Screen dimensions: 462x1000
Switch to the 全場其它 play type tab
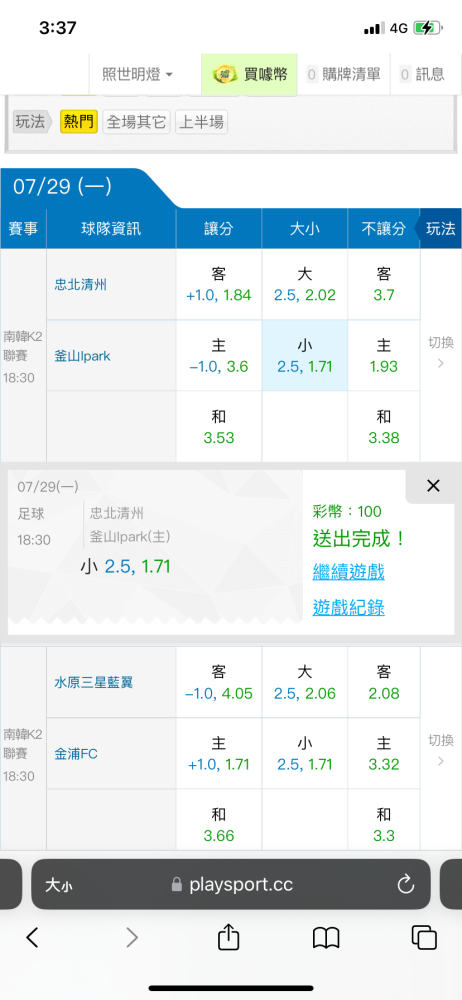point(137,122)
